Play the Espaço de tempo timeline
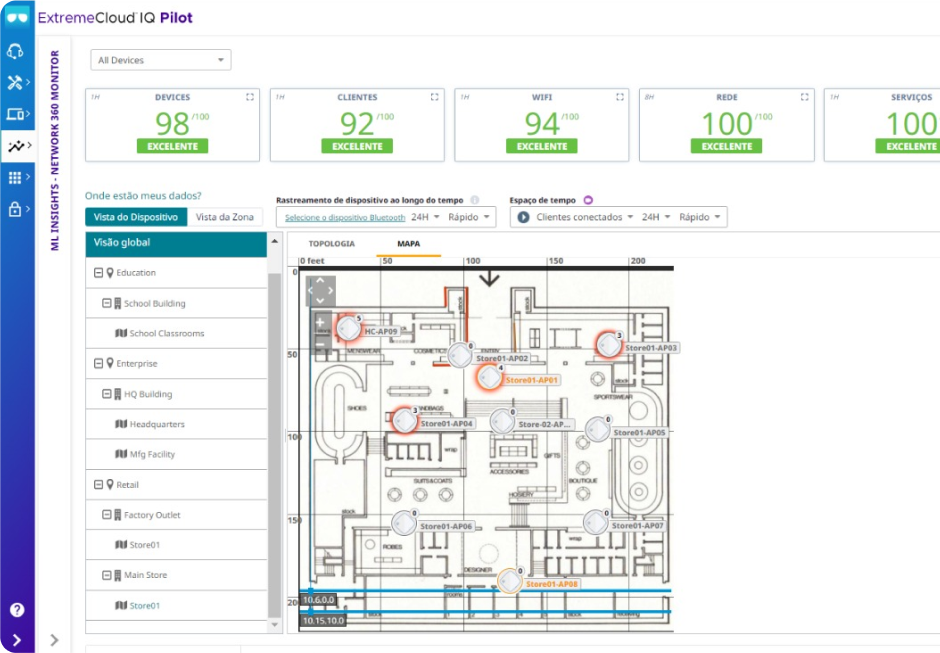 (x=523, y=217)
